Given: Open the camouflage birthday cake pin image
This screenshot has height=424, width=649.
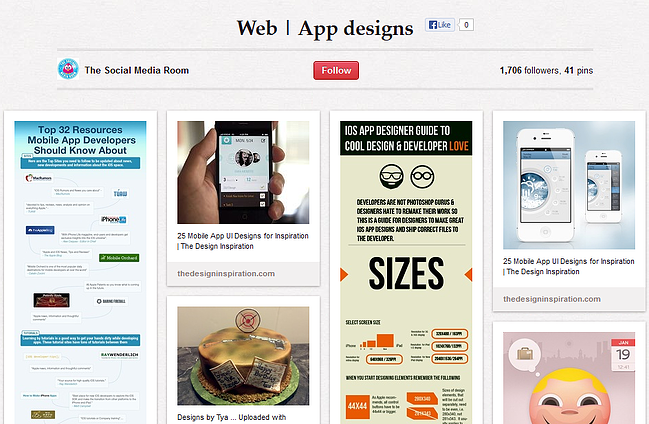Looking at the screenshot, I should [x=243, y=356].
